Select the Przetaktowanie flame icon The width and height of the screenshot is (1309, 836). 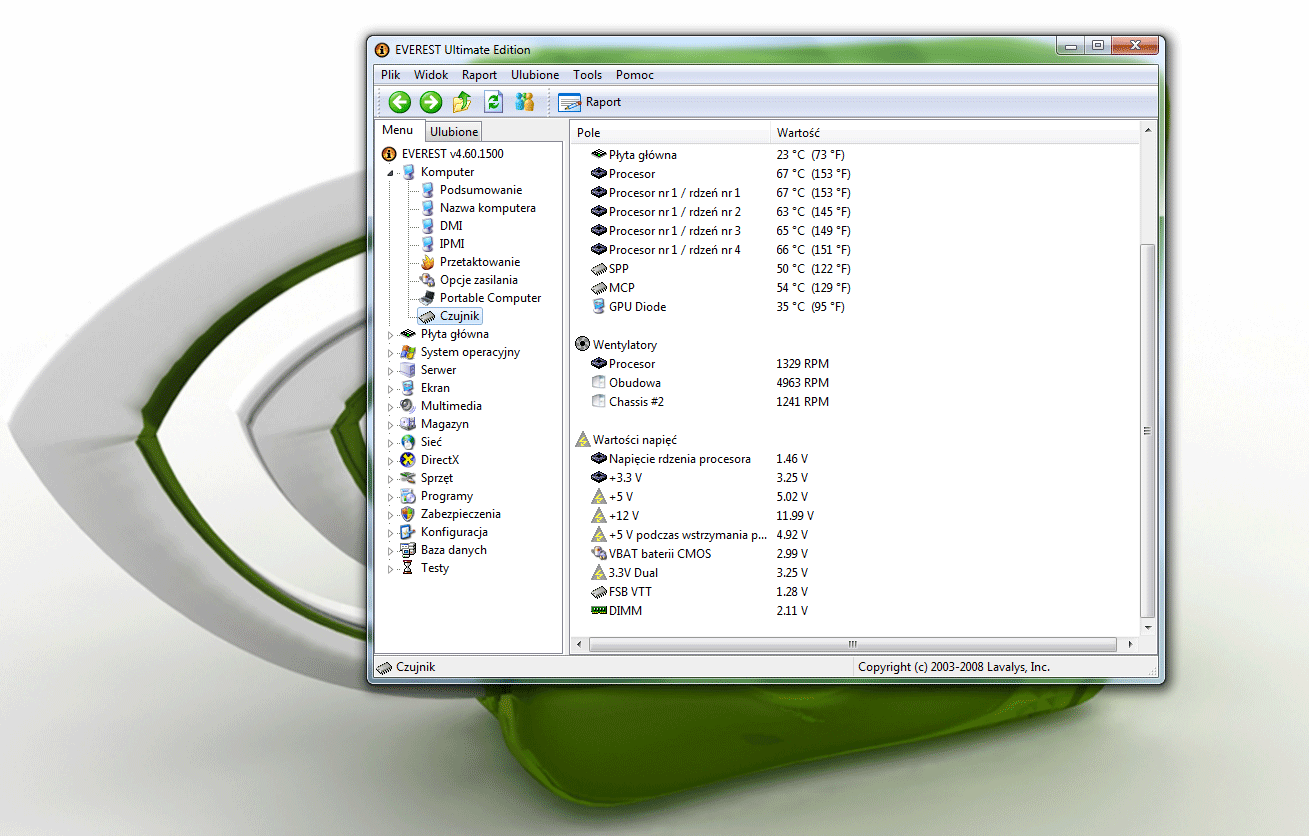click(x=427, y=262)
